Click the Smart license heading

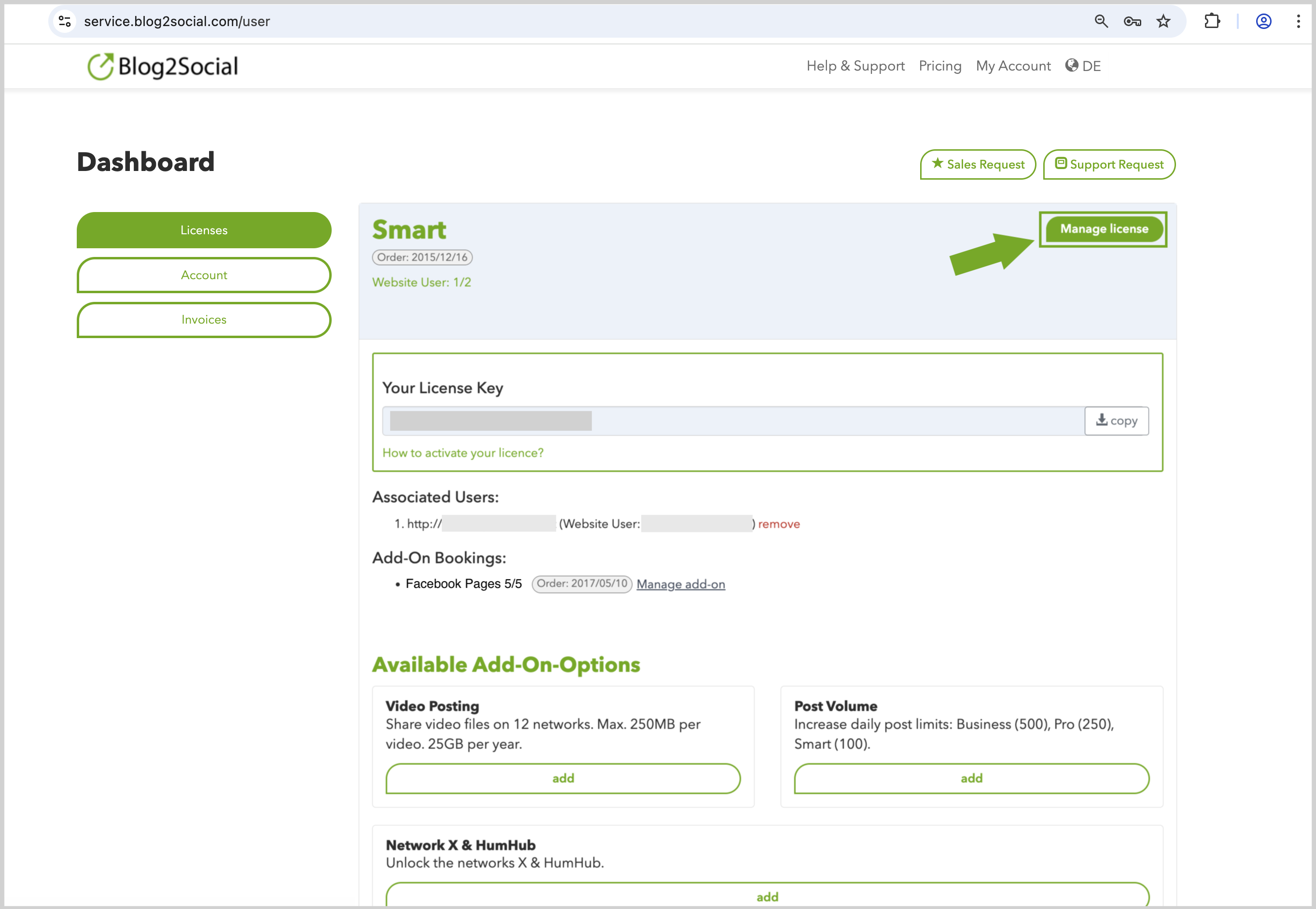point(409,229)
